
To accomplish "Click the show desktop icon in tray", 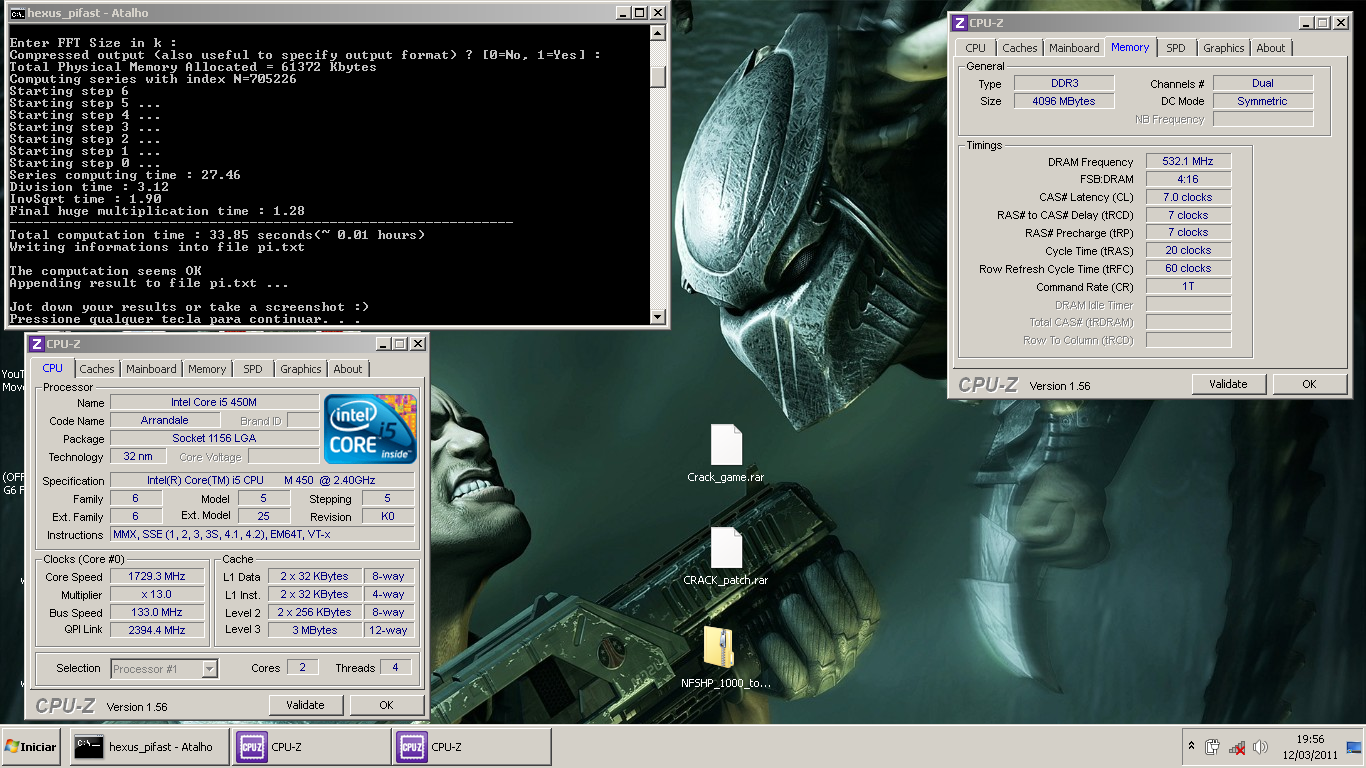I will [x=1354, y=747].
